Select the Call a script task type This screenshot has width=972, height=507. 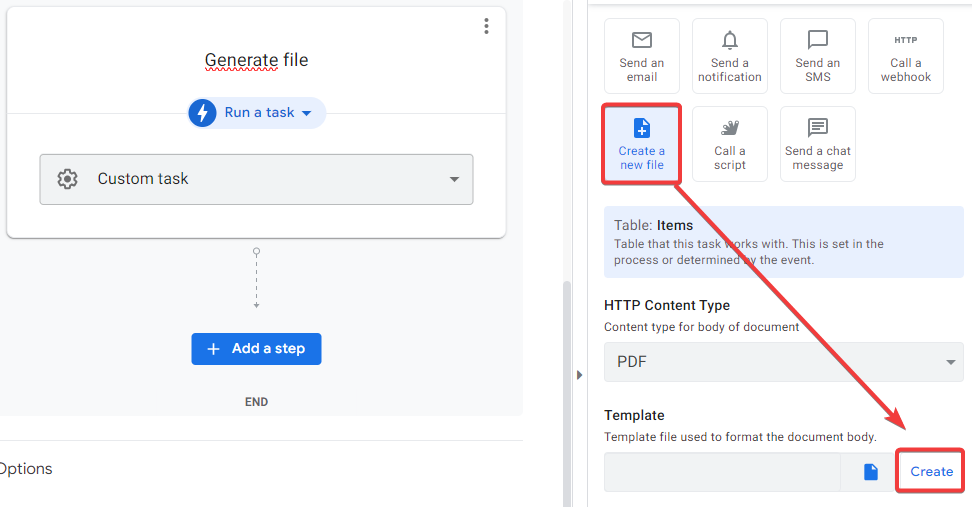coord(729,144)
